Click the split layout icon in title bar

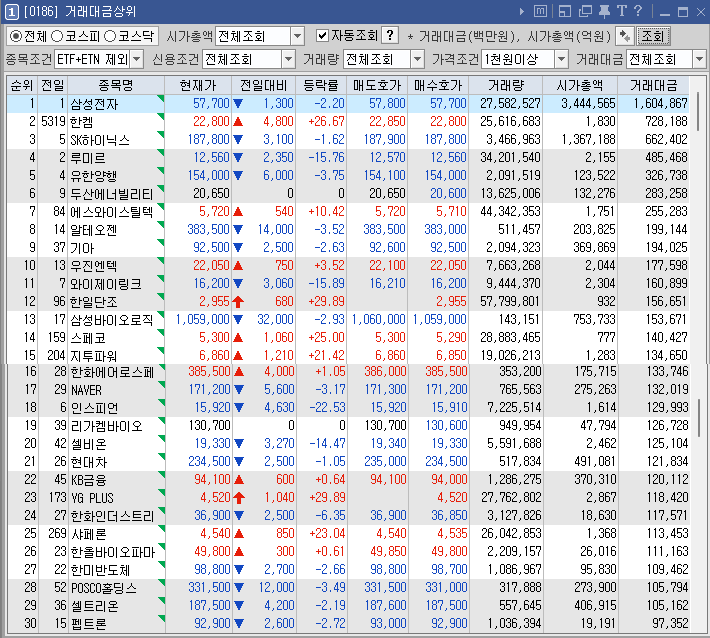pos(565,11)
